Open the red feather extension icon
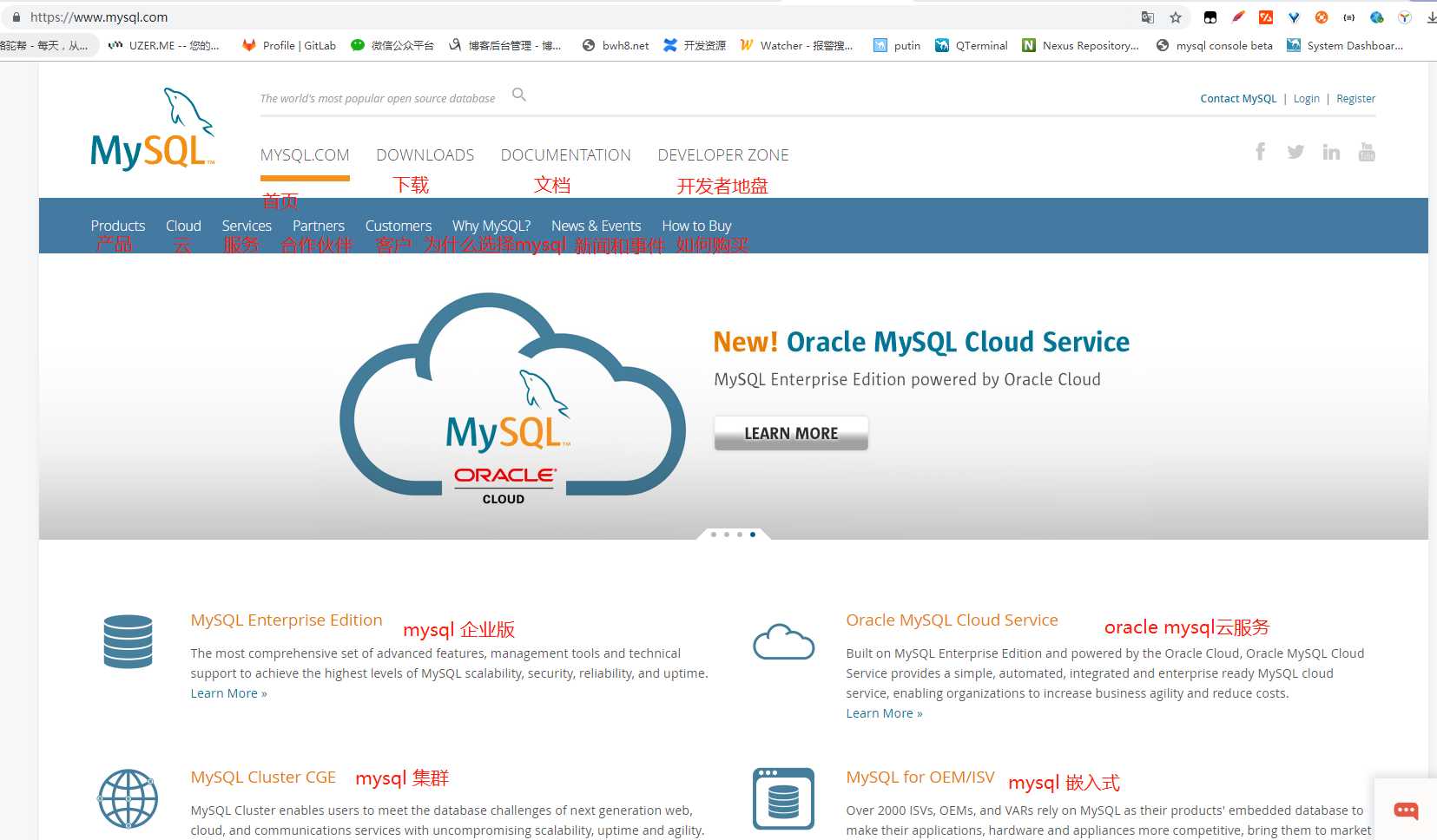The image size is (1437, 840). click(1238, 17)
